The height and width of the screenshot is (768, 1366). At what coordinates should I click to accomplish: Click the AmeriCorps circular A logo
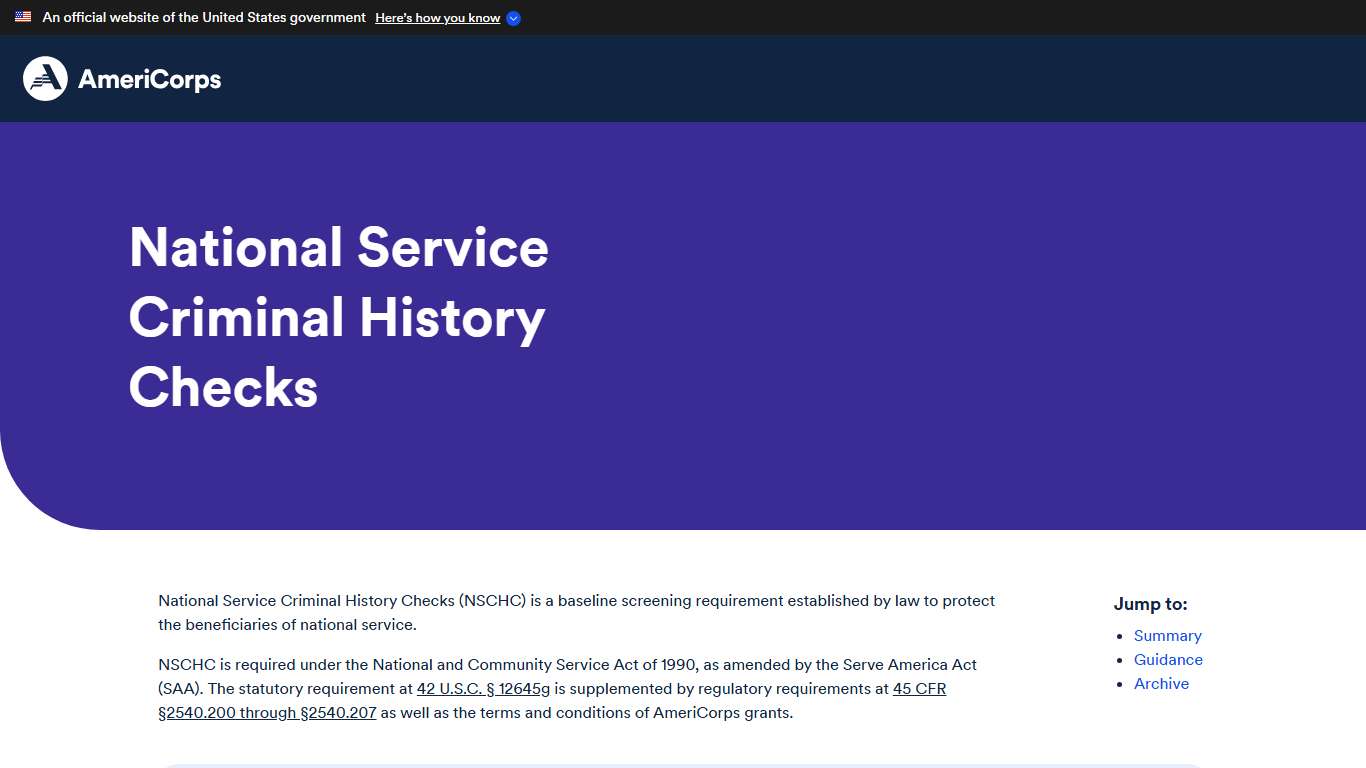pyautogui.click(x=45, y=79)
